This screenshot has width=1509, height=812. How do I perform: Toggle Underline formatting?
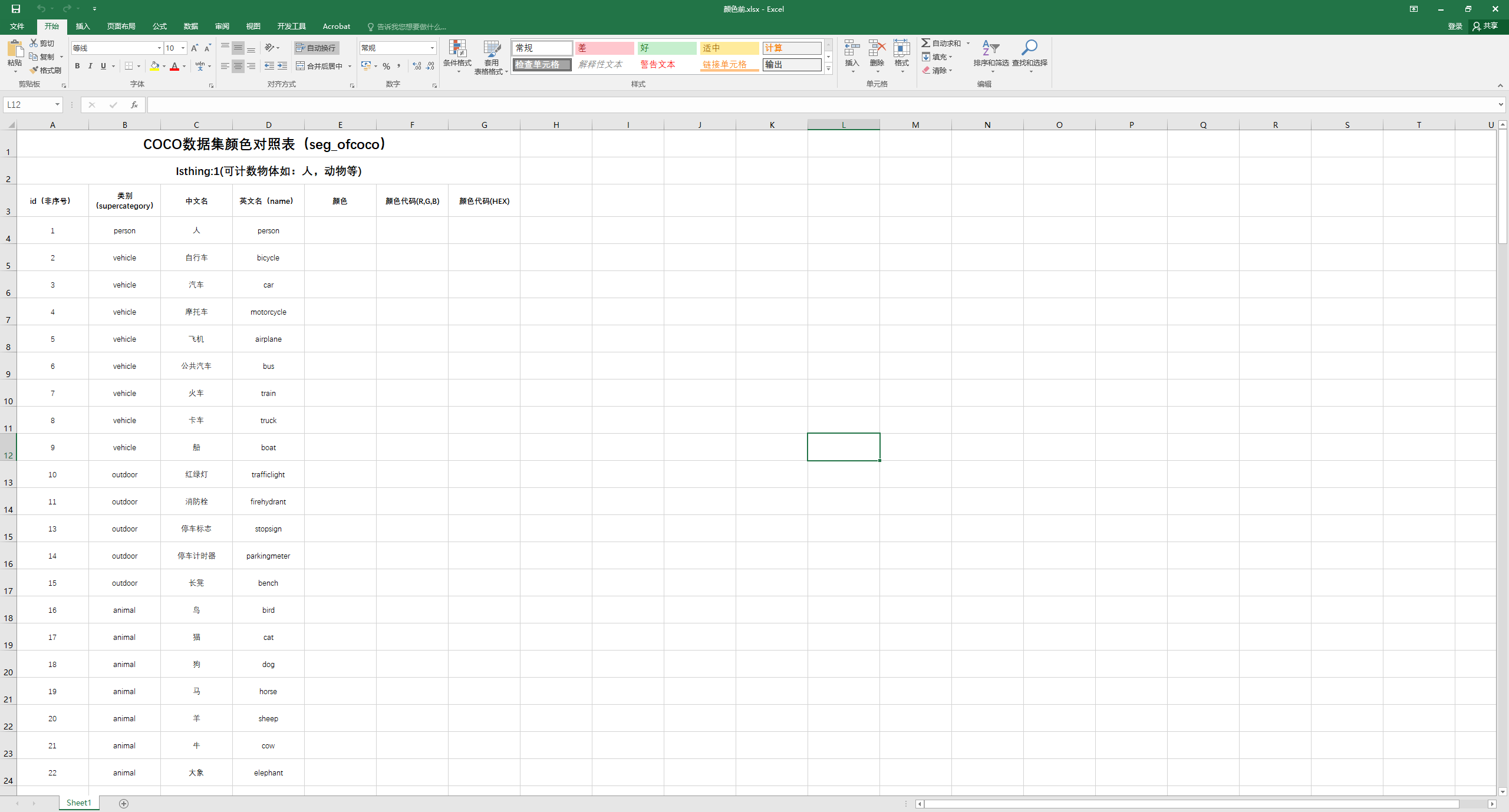click(103, 66)
